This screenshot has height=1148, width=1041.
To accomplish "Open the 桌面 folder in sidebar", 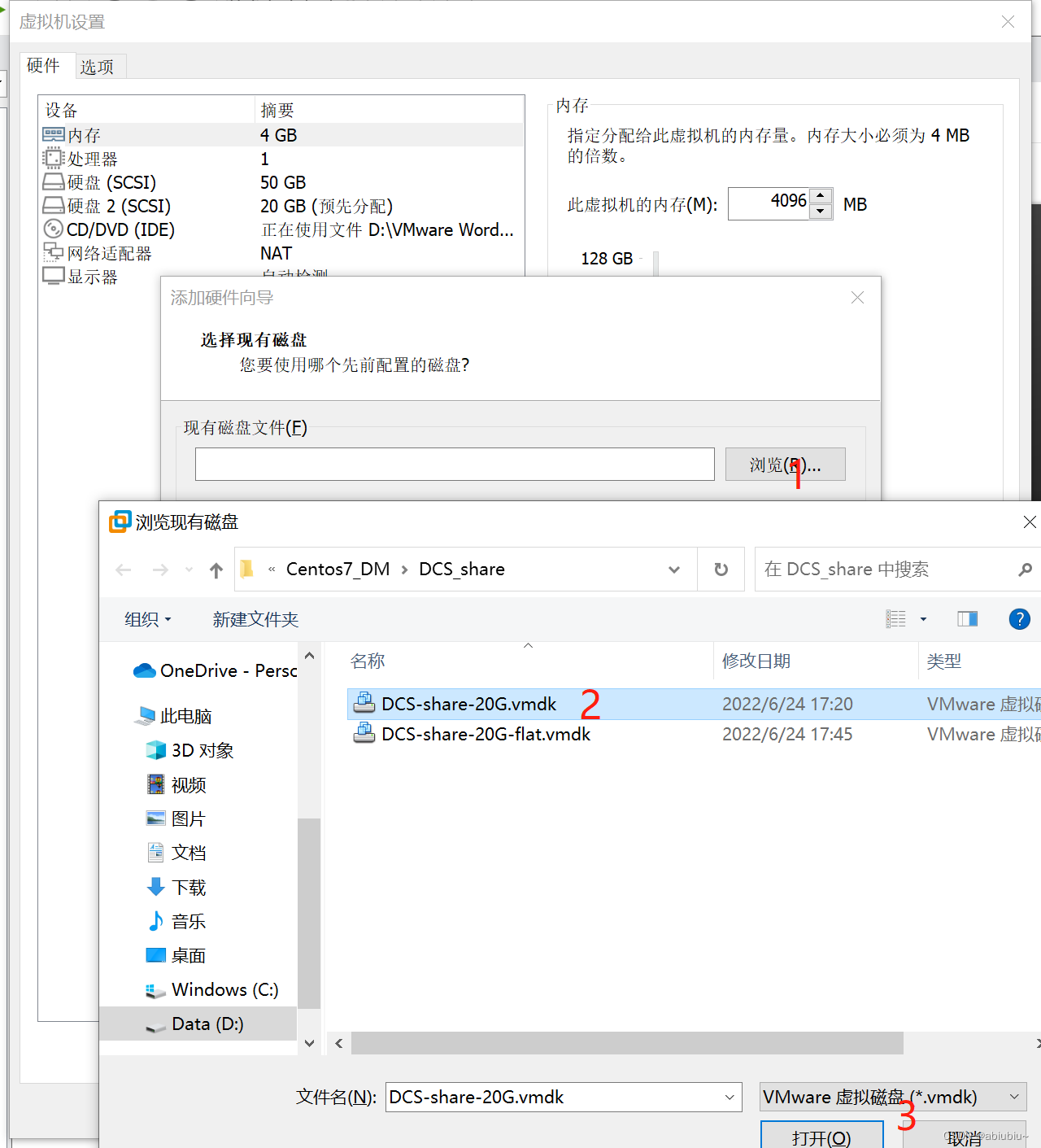I will [176, 955].
